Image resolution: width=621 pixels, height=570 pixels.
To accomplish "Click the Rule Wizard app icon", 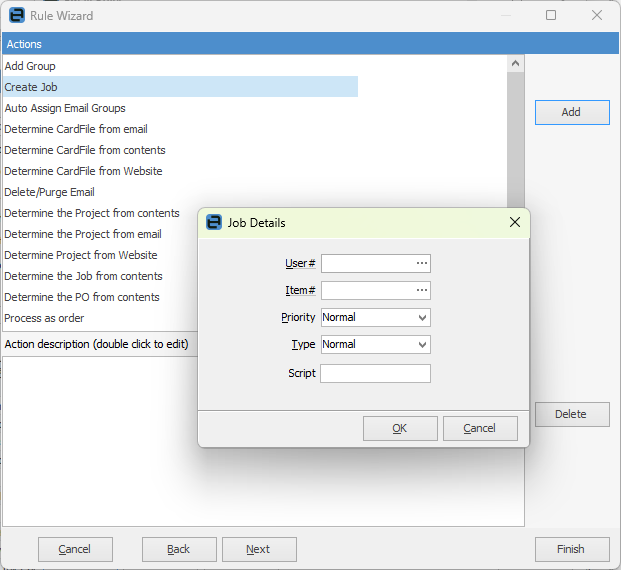I will click(17, 16).
